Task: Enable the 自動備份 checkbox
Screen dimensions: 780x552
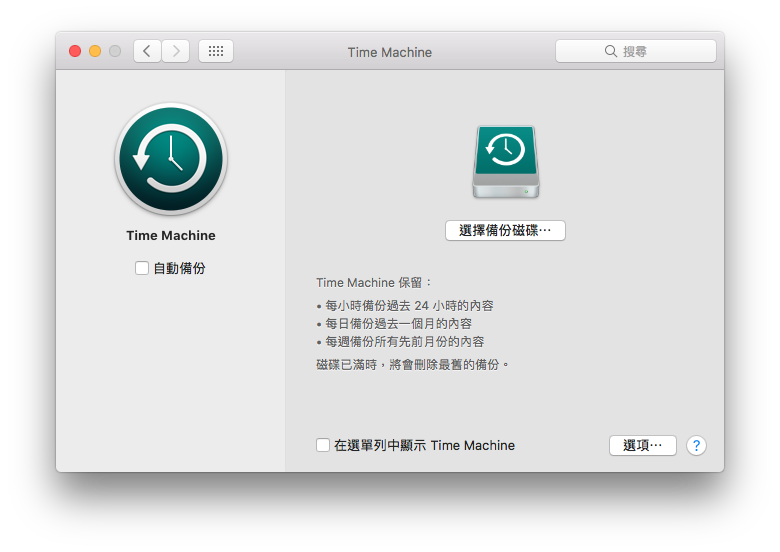Action: click(x=142, y=268)
